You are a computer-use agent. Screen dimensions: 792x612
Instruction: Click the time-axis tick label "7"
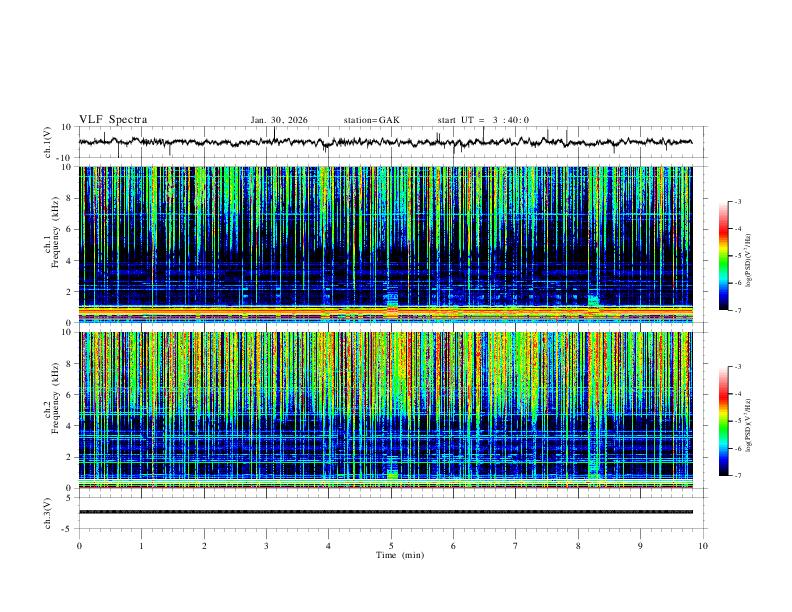(516, 546)
